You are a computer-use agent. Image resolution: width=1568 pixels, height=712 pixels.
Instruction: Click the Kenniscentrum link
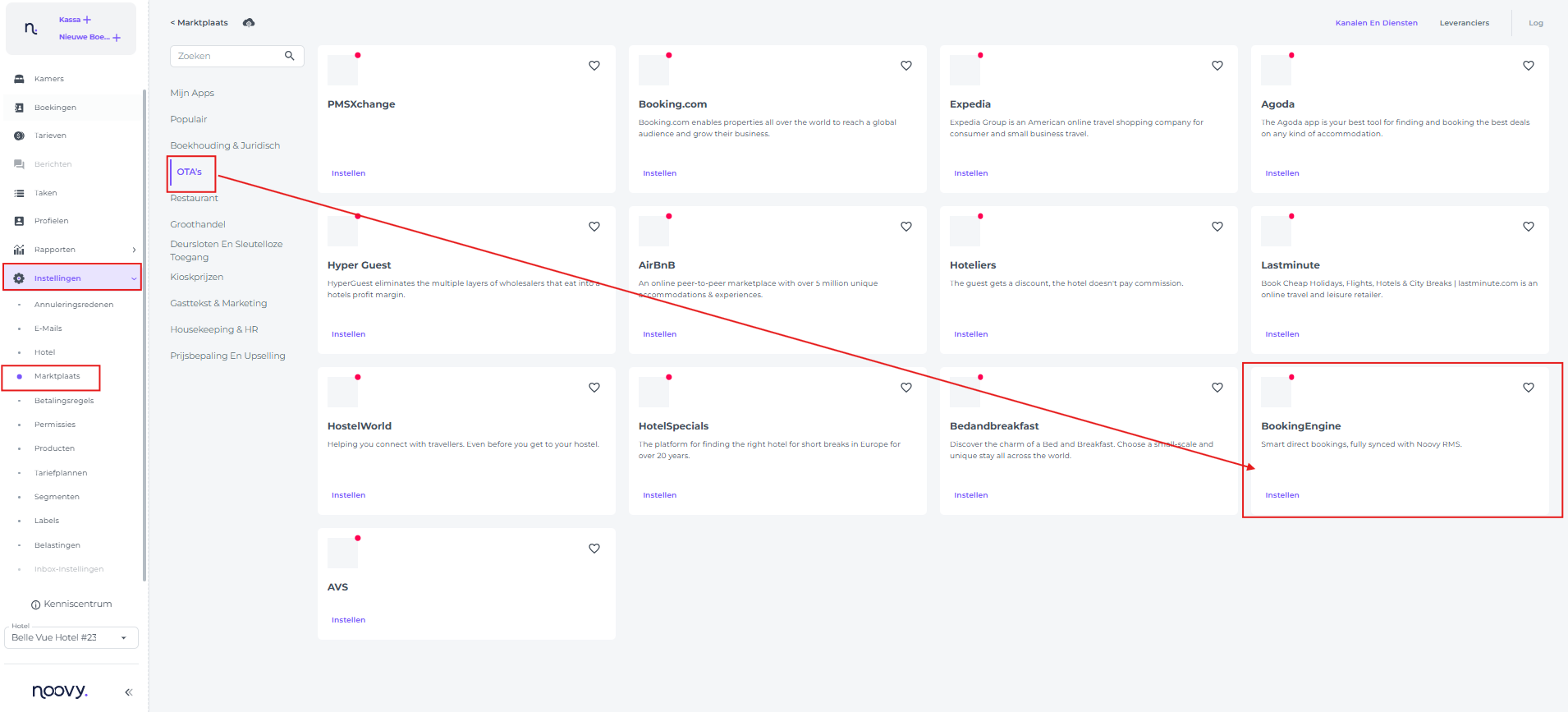point(78,604)
